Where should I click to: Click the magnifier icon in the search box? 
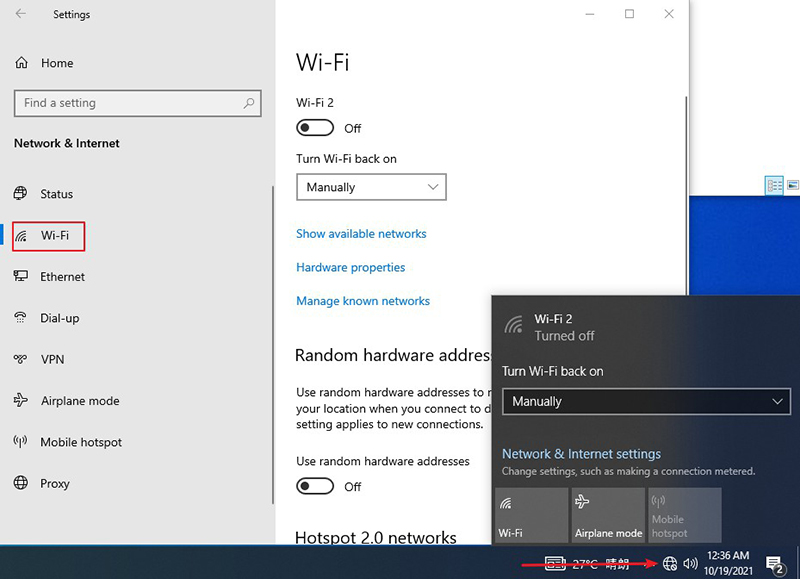tap(249, 103)
